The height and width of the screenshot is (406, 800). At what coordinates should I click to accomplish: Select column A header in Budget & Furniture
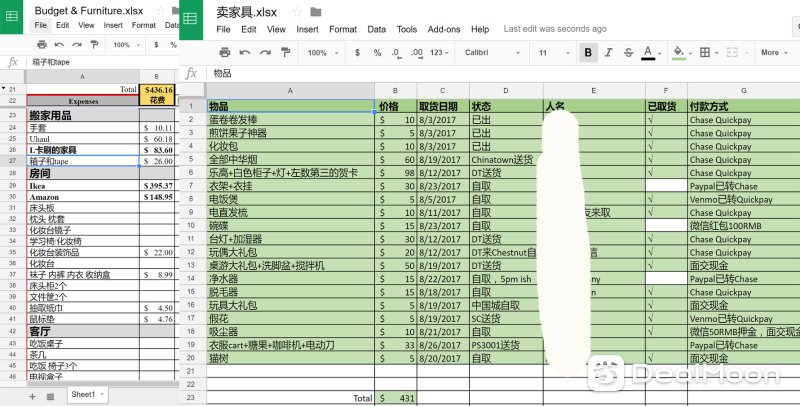click(82, 77)
